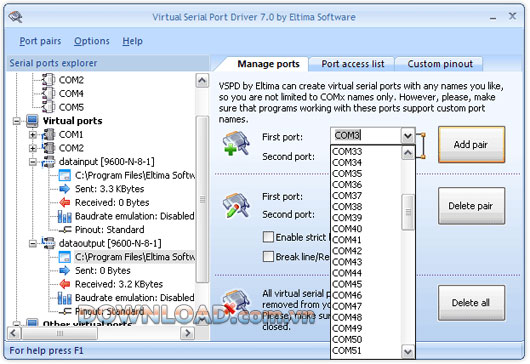The height and width of the screenshot is (364, 530).
Task: Select the COM5 physical port icon
Action: 48,107
